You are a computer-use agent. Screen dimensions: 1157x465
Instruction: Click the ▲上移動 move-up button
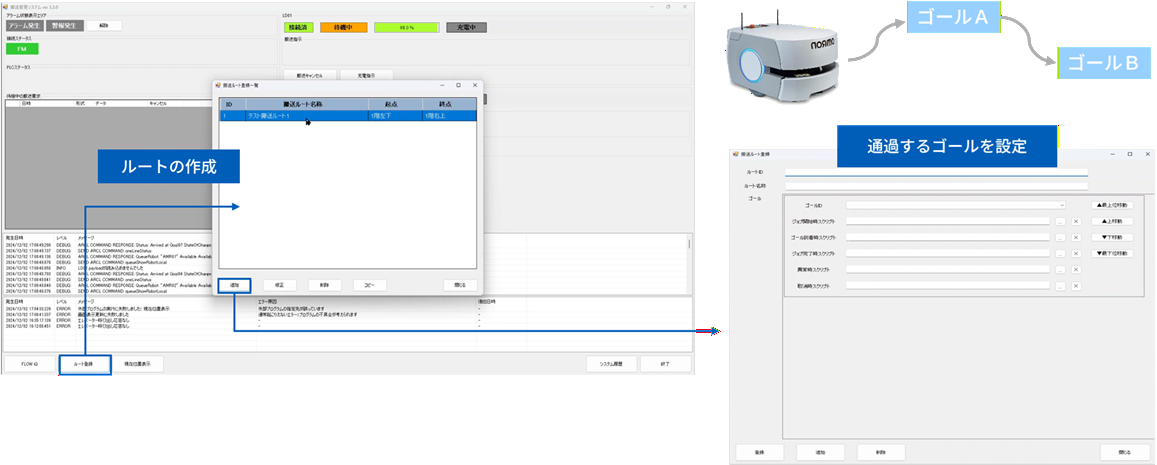click(x=1112, y=221)
